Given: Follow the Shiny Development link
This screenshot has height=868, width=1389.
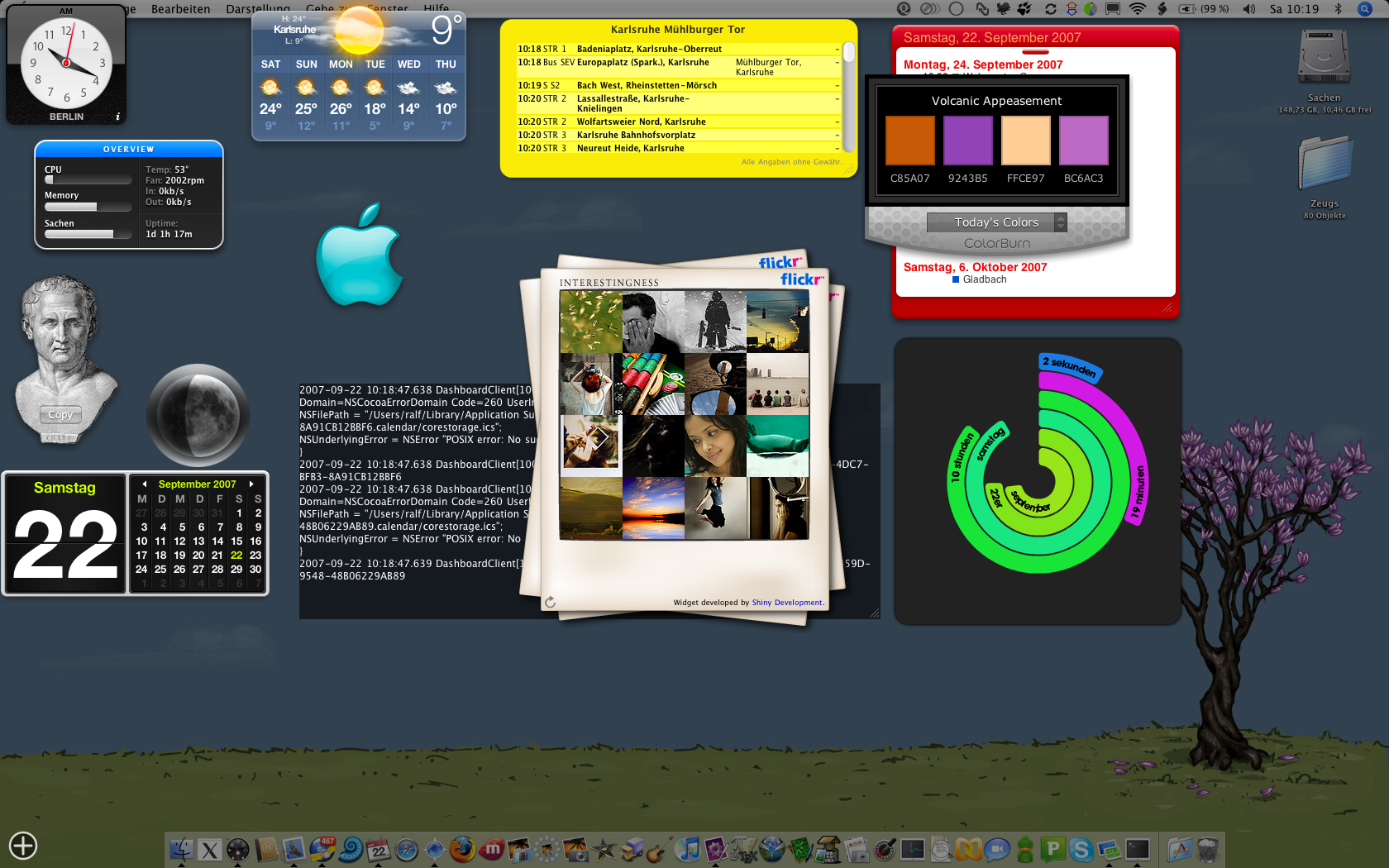Looking at the screenshot, I should click(787, 603).
